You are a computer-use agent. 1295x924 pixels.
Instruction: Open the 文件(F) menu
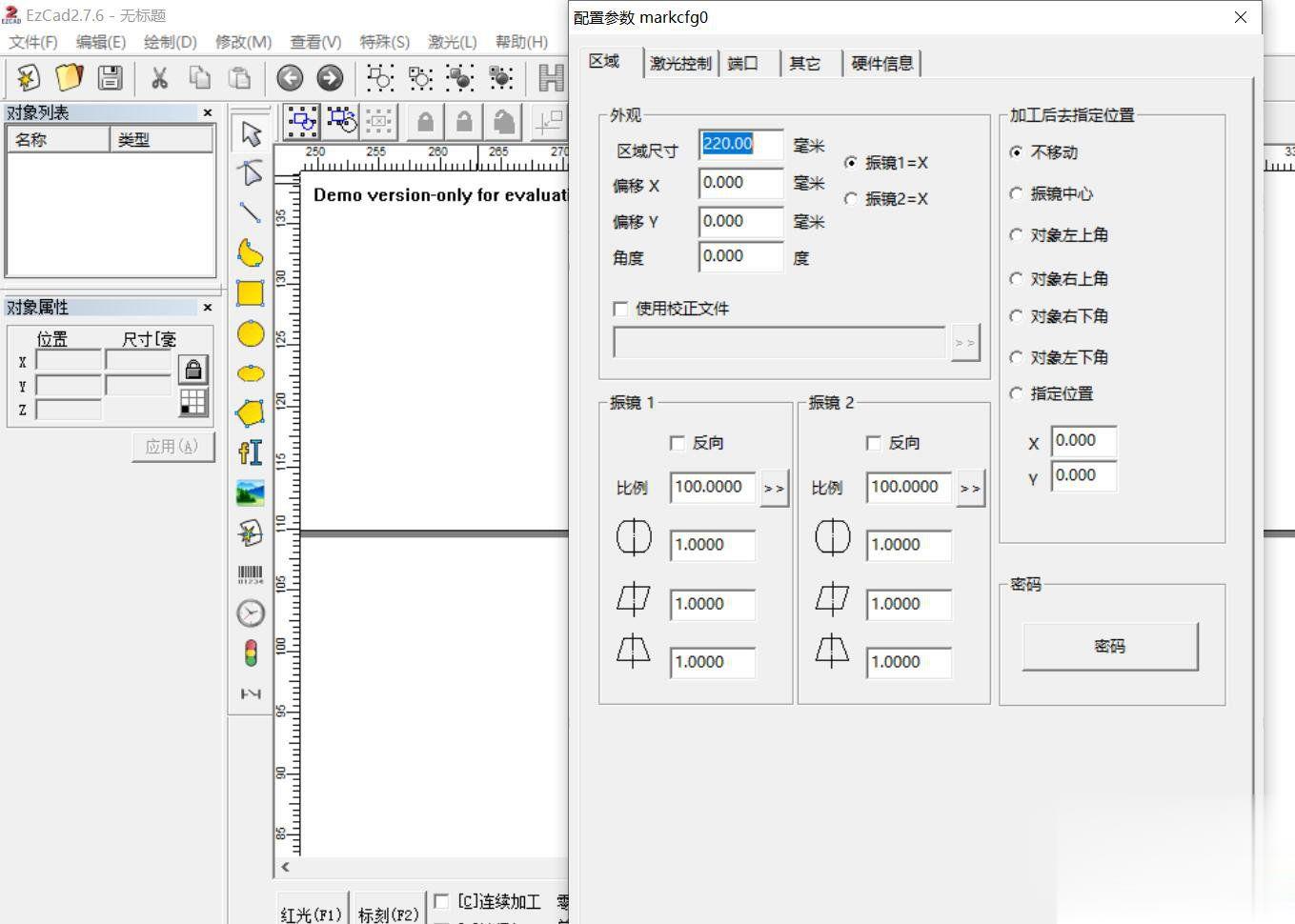[x=33, y=42]
